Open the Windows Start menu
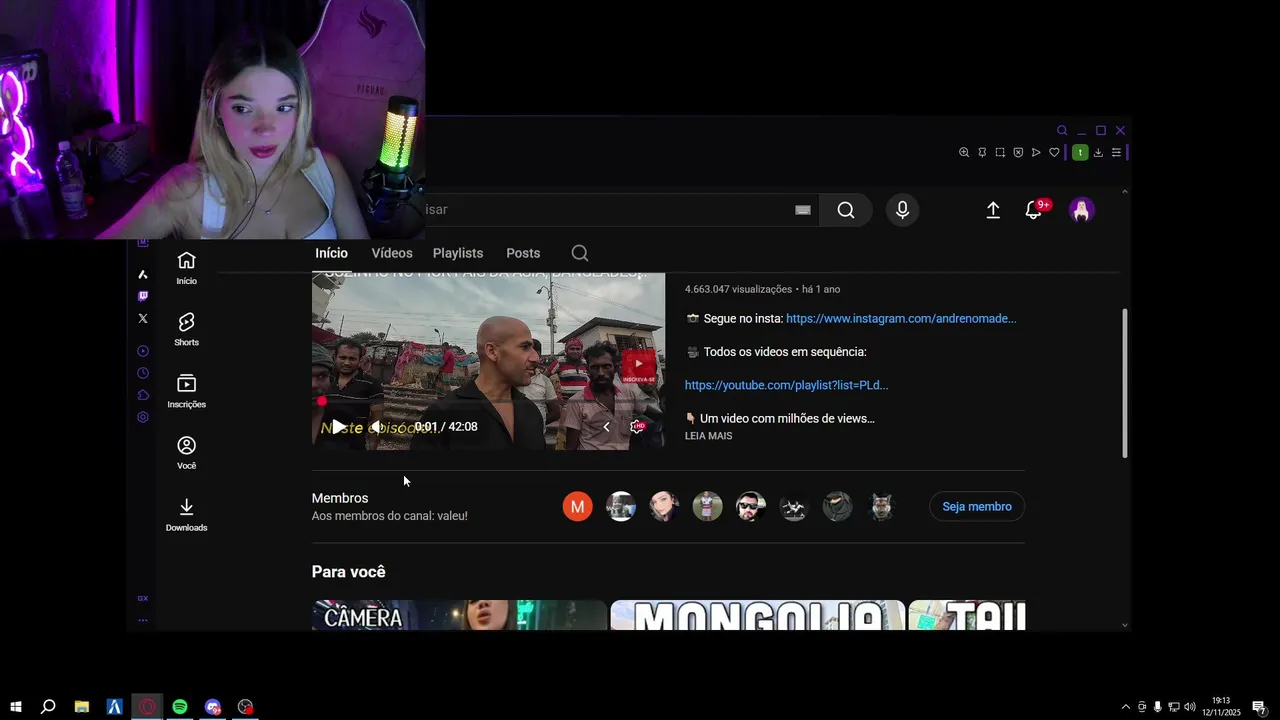The image size is (1280, 720). click(x=15, y=707)
